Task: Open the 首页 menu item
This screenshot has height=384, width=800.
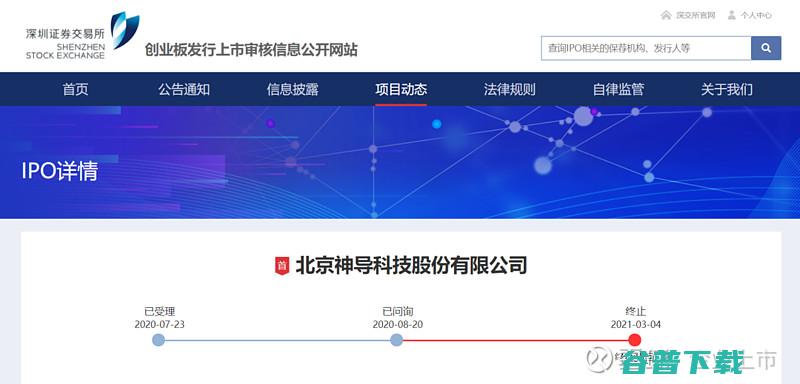Action: [x=76, y=89]
